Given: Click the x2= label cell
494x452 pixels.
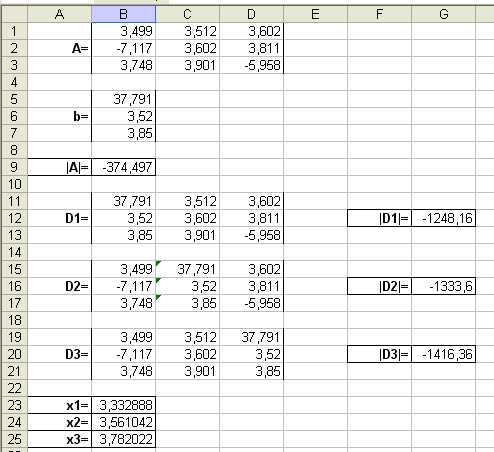Looking at the screenshot, I should [x=59, y=422].
